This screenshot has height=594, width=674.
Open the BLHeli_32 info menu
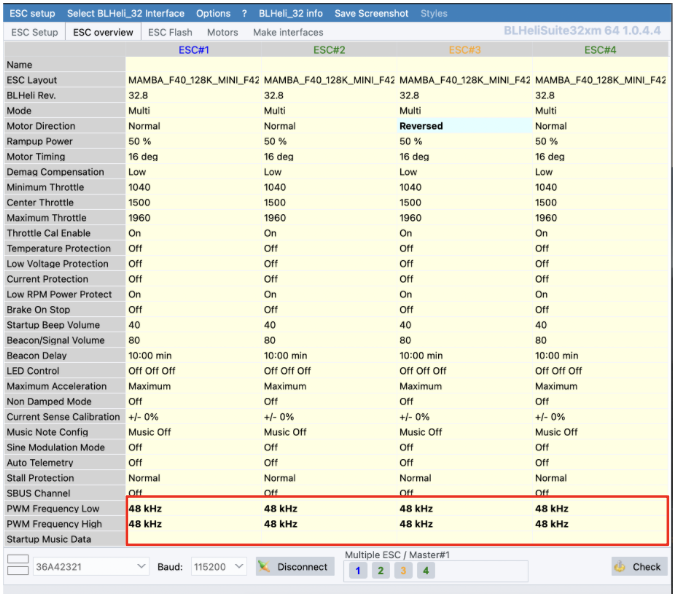click(x=290, y=14)
